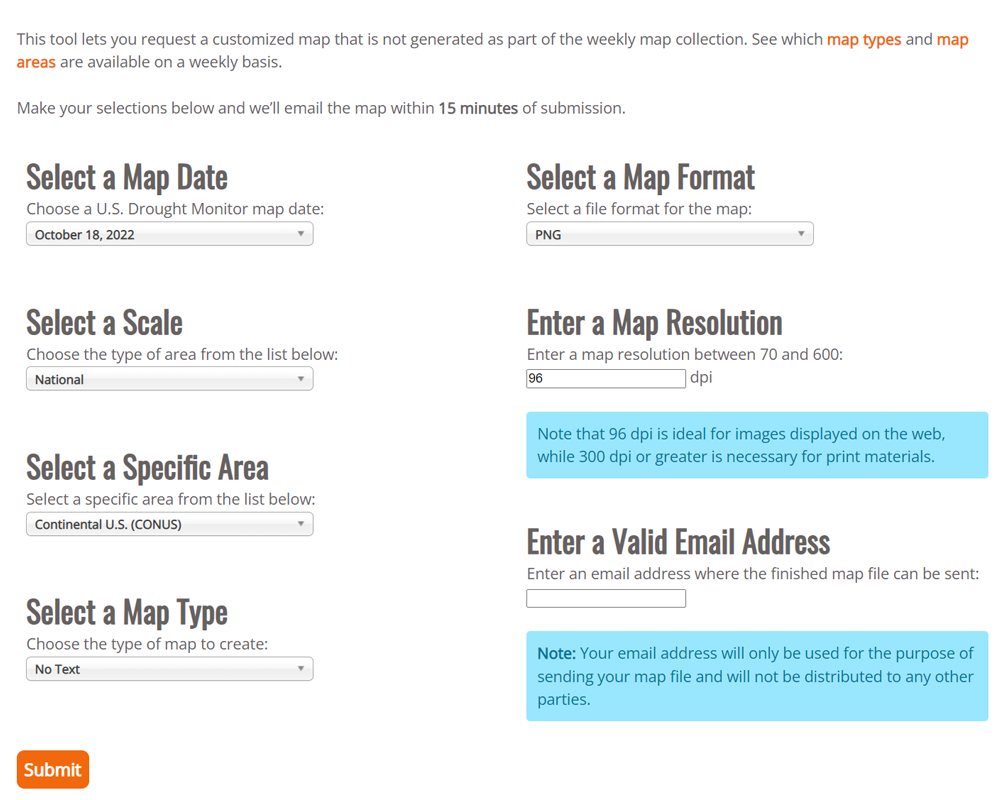The image size is (1000, 800).
Task: Click the arrow on the map date selector
Action: pyautogui.click(x=300, y=234)
